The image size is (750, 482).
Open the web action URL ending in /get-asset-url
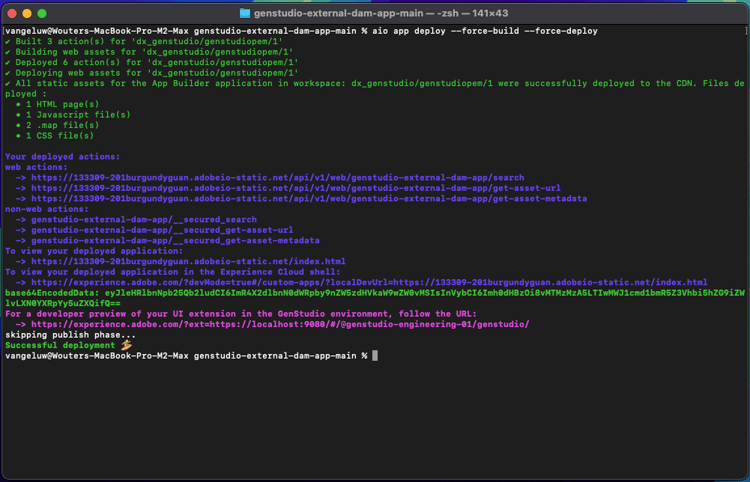[x=296, y=188]
